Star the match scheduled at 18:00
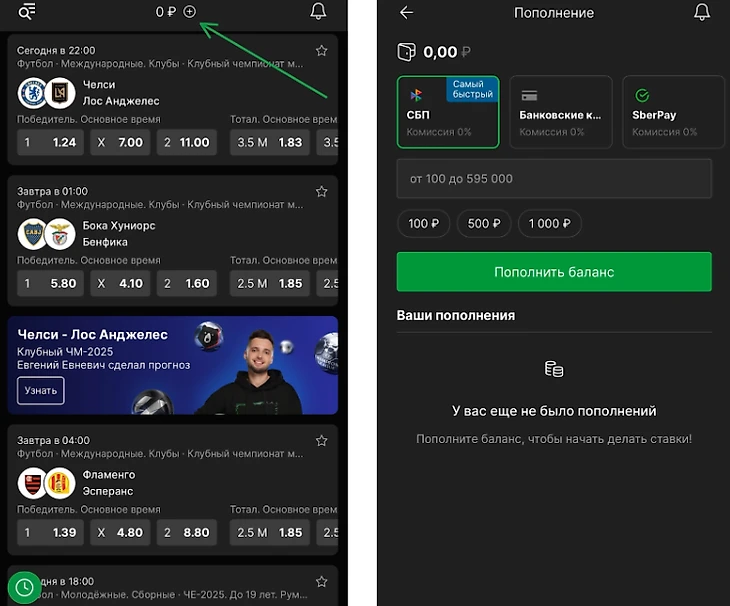Image resolution: width=730 pixels, height=606 pixels. tap(322, 582)
